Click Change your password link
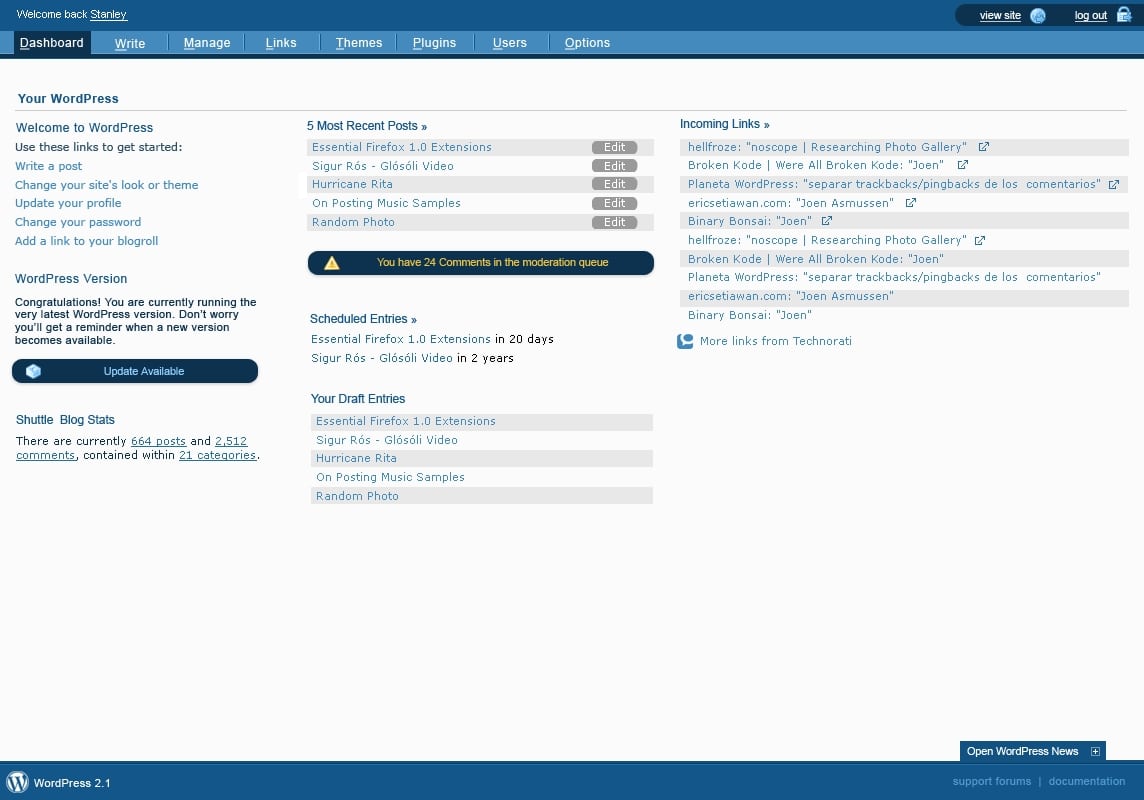 [x=78, y=222]
